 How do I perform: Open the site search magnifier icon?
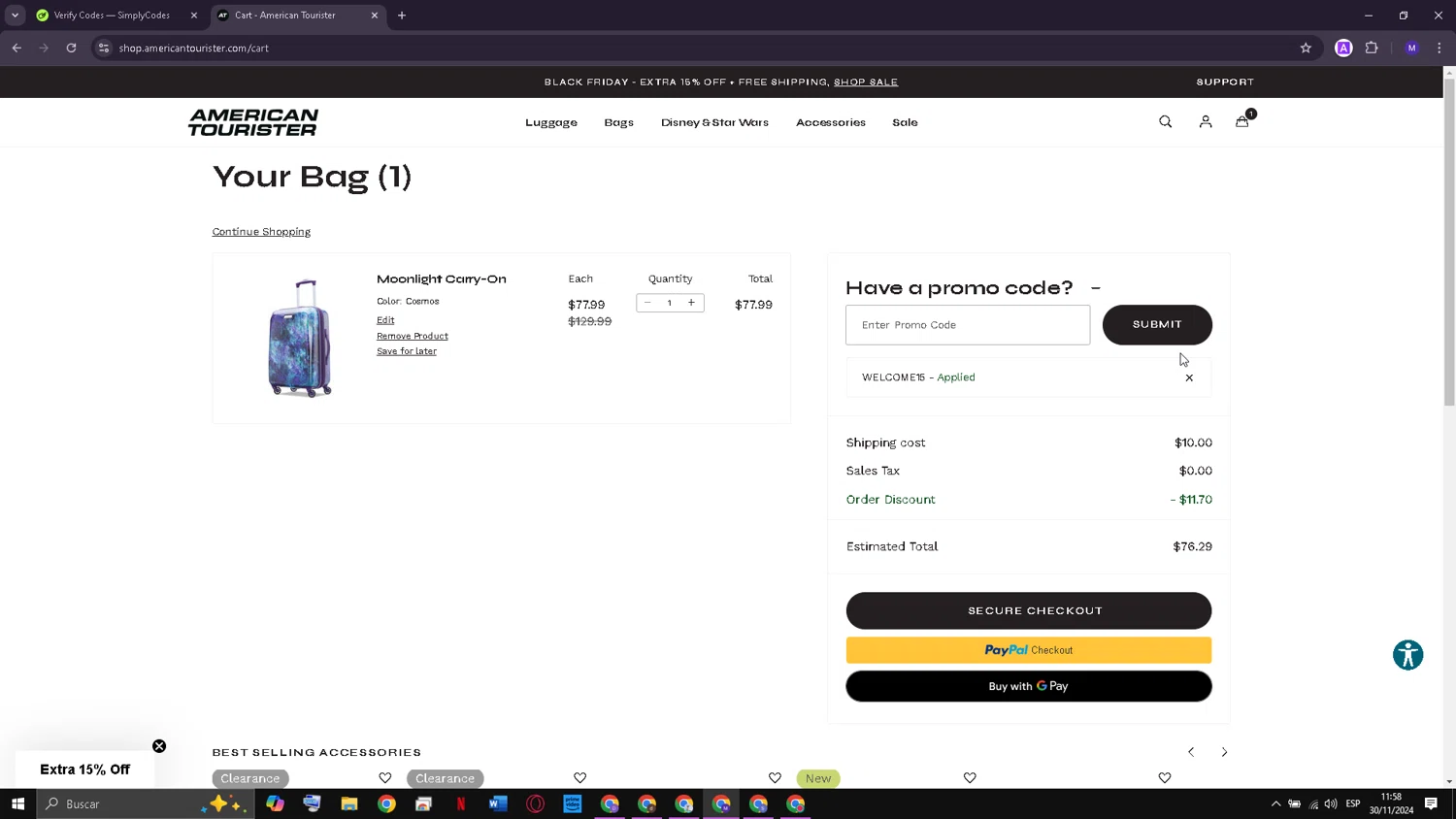pyautogui.click(x=1165, y=122)
